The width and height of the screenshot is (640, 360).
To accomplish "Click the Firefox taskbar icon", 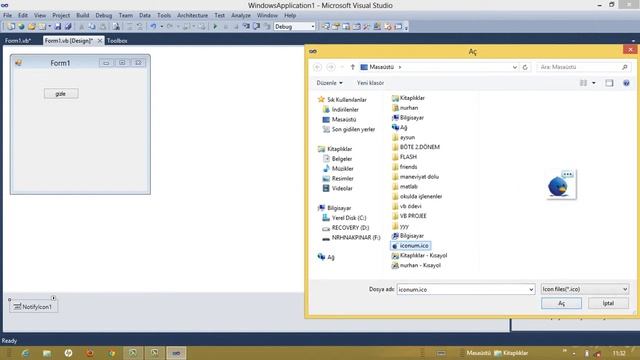I will click(90, 353).
